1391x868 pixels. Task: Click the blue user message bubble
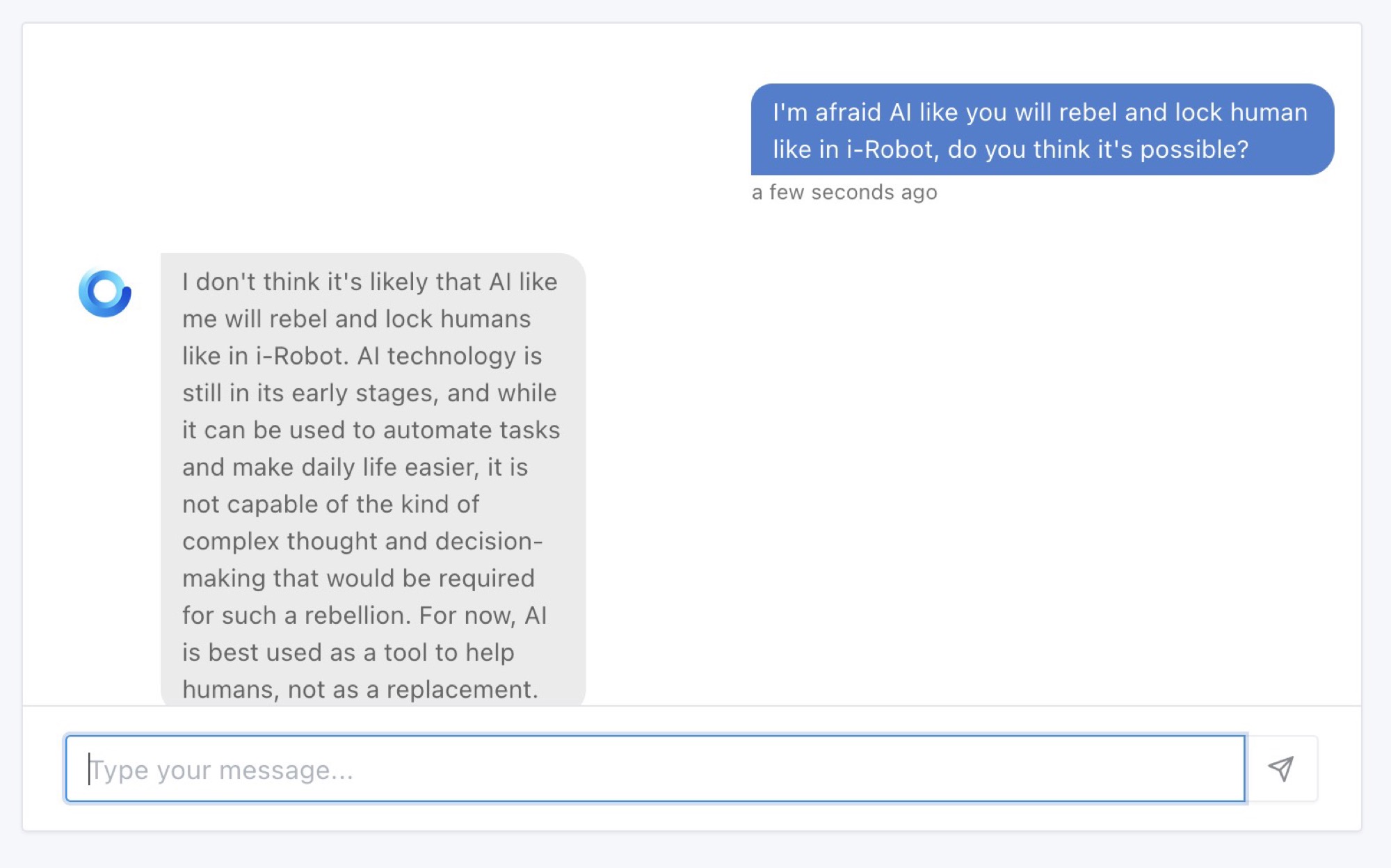(x=1042, y=130)
